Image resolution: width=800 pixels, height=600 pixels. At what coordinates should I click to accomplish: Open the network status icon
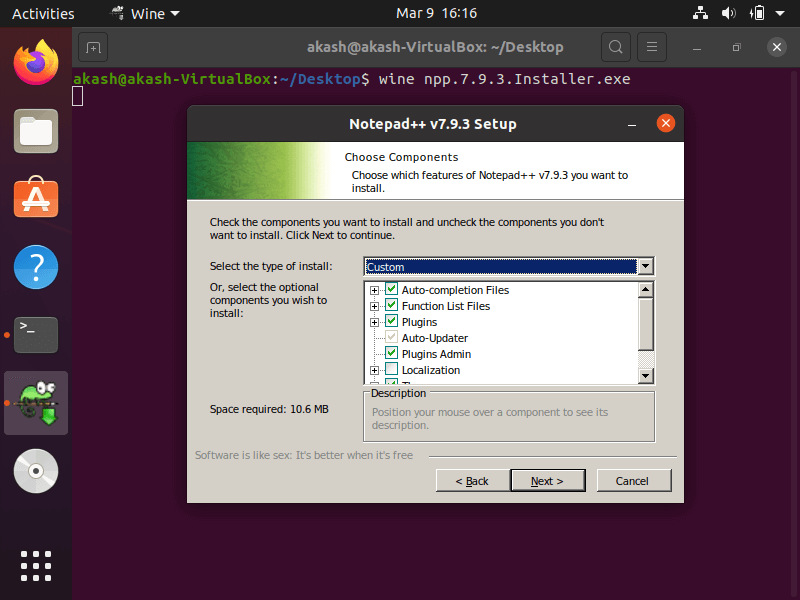click(x=700, y=13)
